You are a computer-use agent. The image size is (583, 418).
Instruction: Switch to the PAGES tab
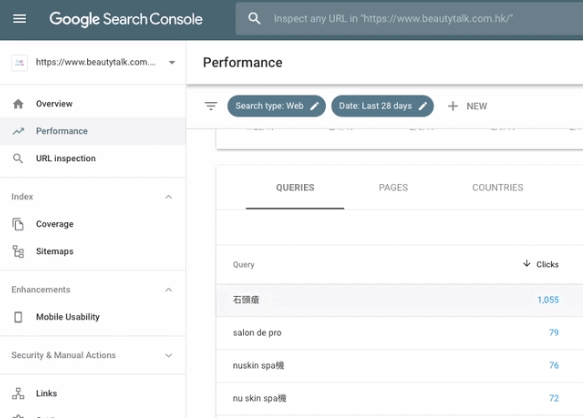point(393,188)
